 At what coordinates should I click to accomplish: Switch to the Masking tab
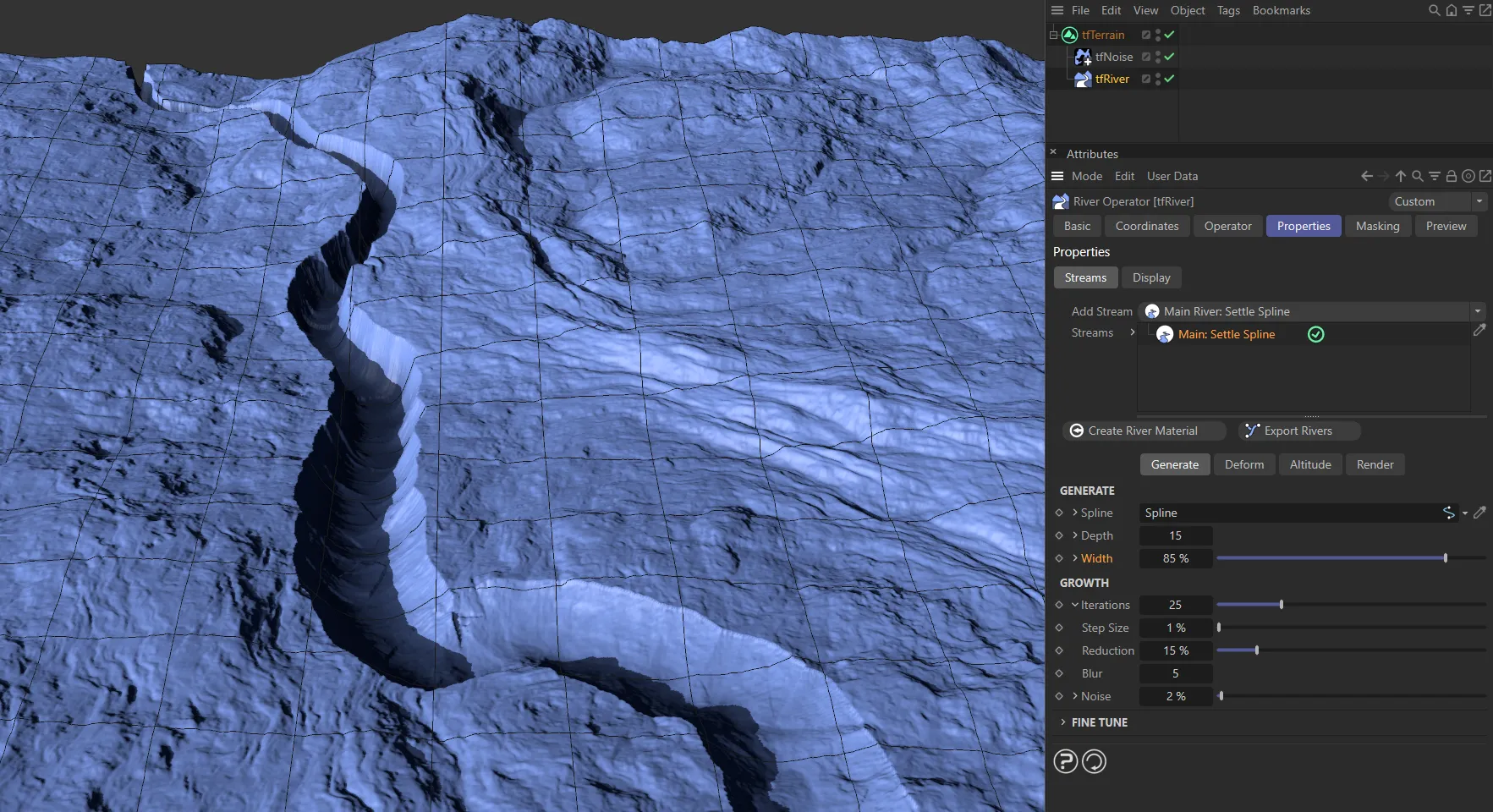[1377, 226]
